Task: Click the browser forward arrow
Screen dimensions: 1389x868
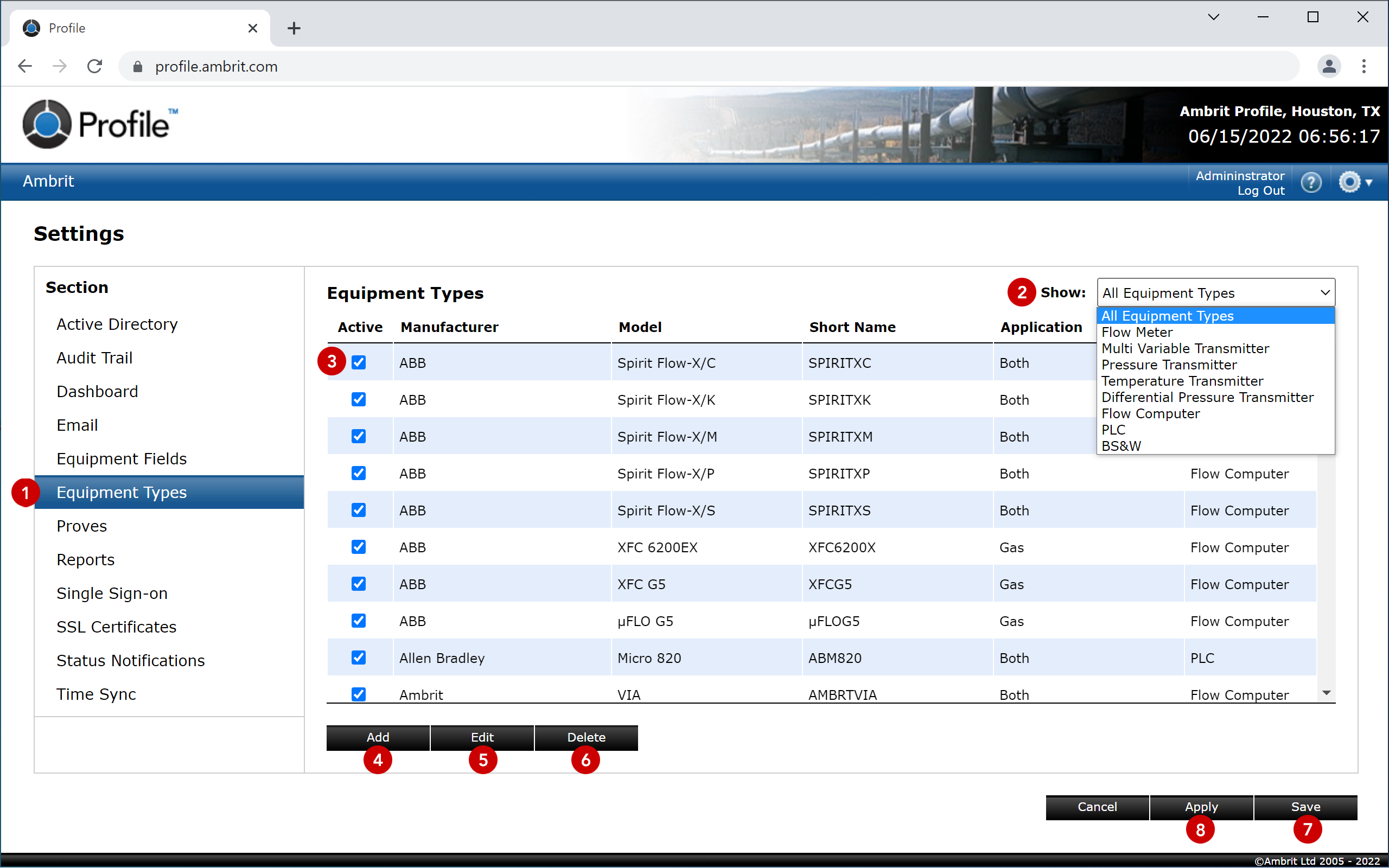Action: pos(60,67)
